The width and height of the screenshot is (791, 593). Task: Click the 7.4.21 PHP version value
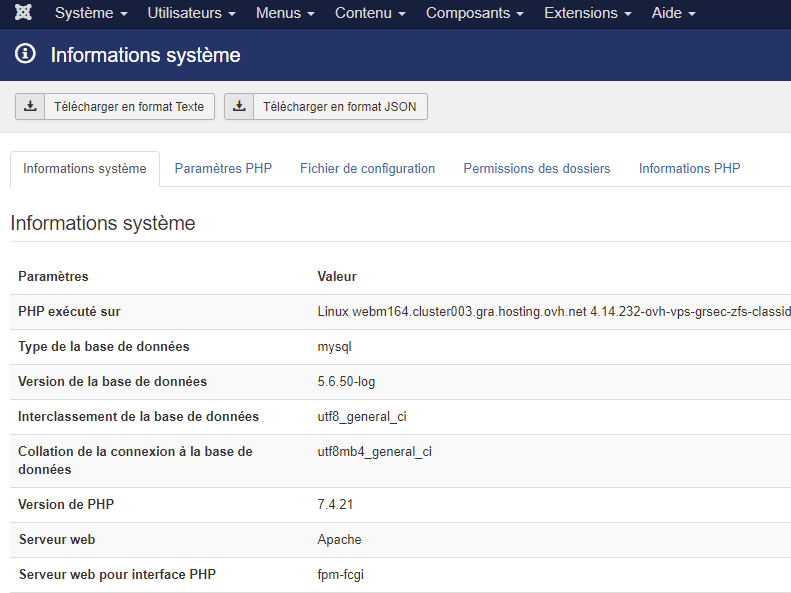(x=335, y=504)
